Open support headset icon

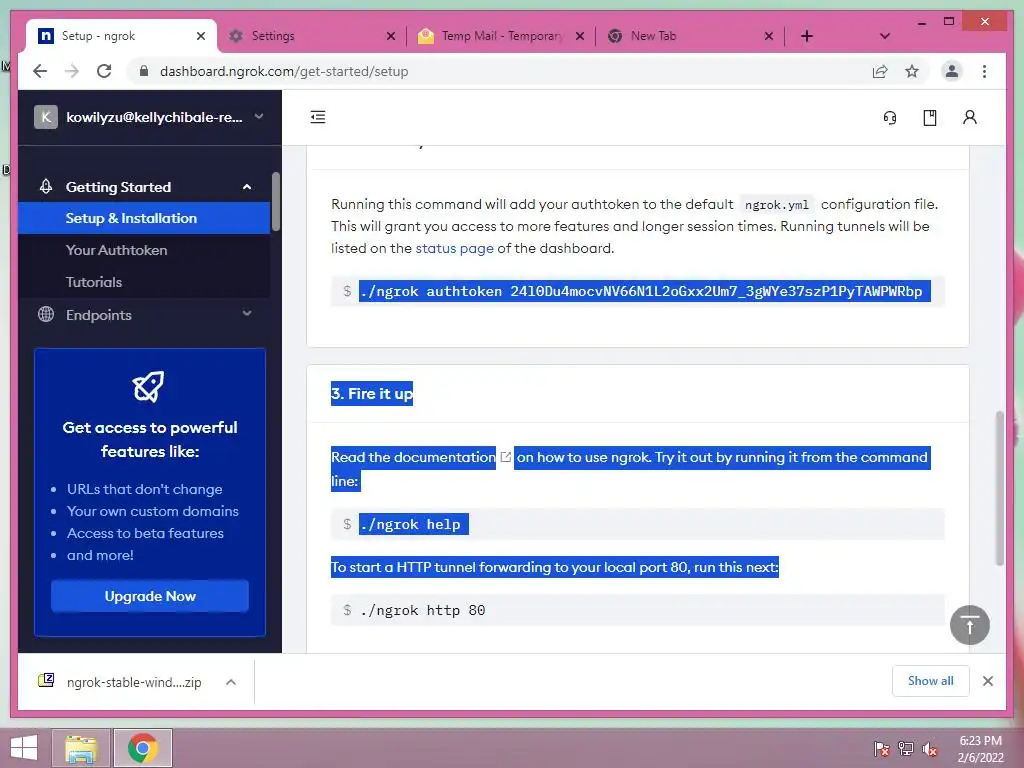click(x=889, y=118)
